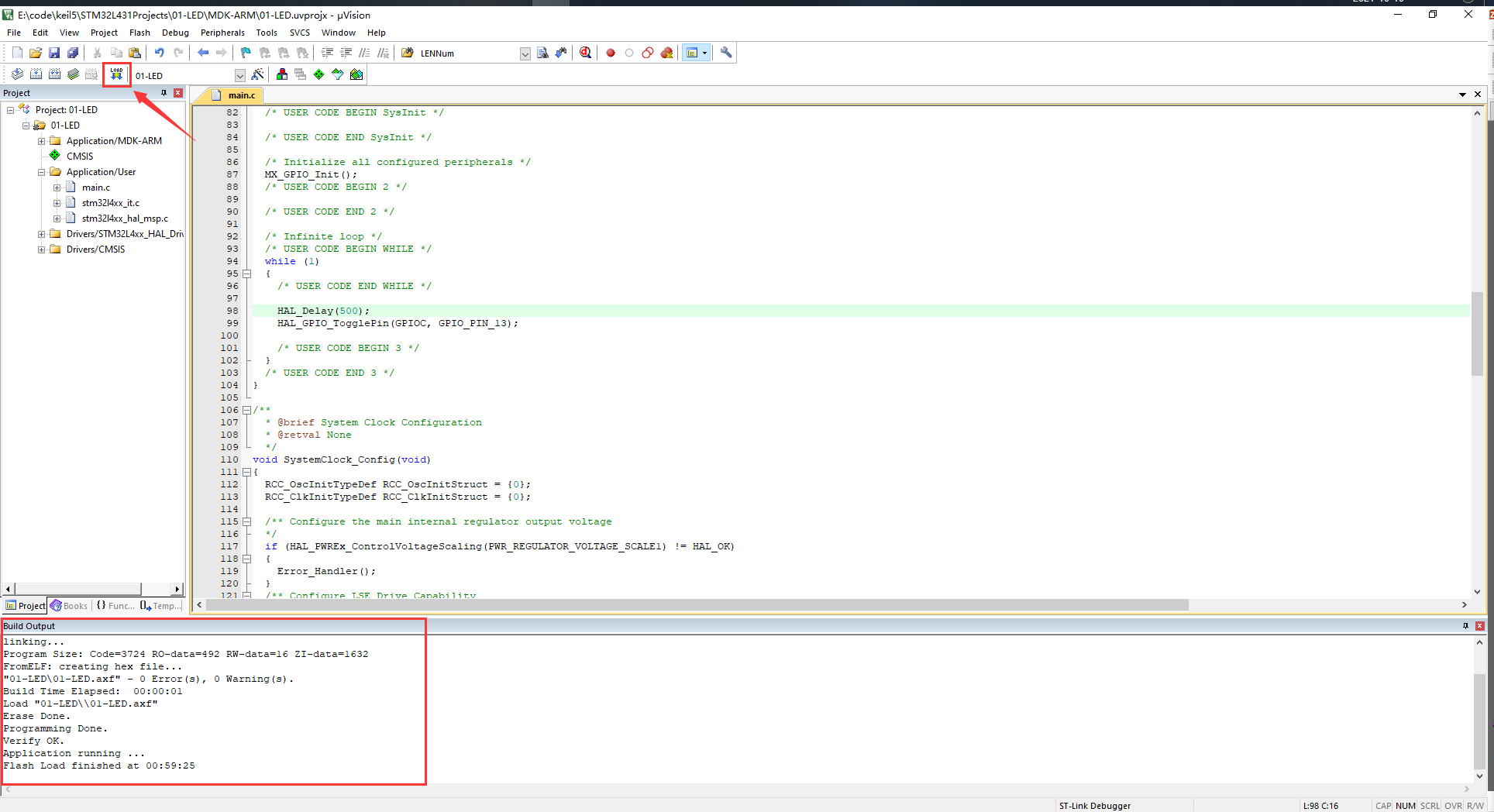Open a file using the Open icon
This screenshot has width=1494, height=812.
[x=36, y=53]
